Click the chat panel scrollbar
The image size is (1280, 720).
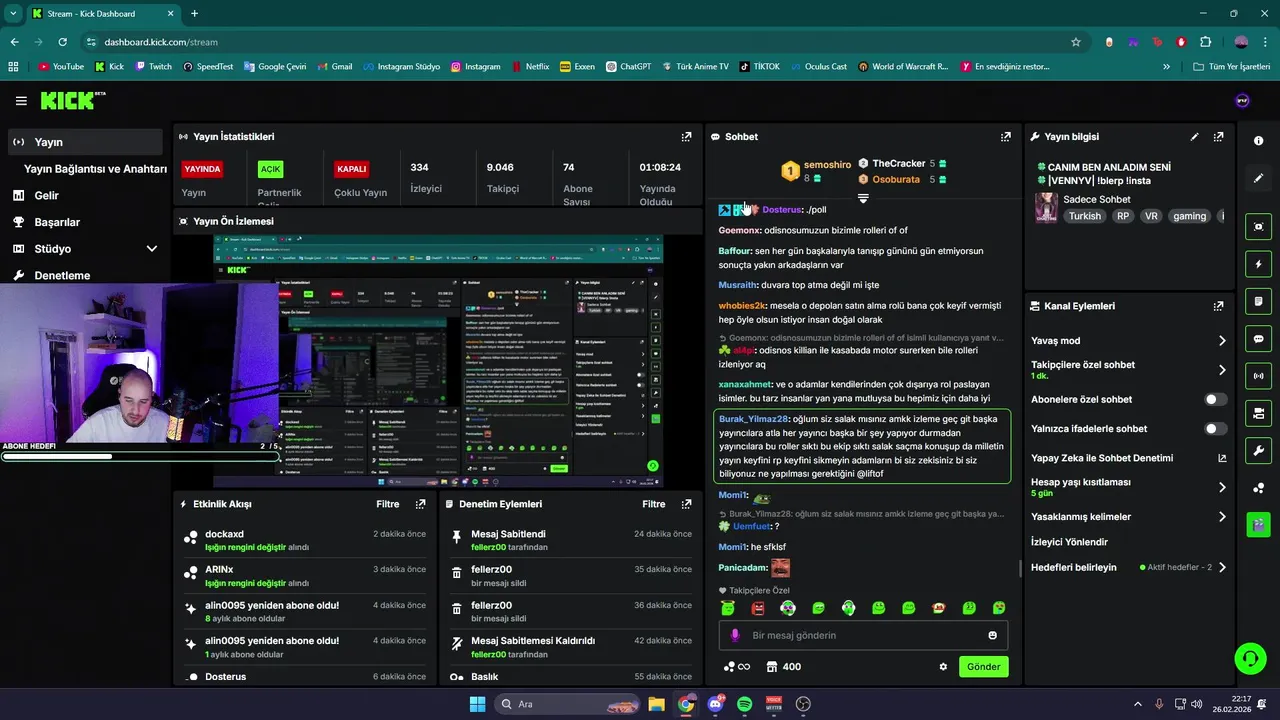(x=1020, y=568)
